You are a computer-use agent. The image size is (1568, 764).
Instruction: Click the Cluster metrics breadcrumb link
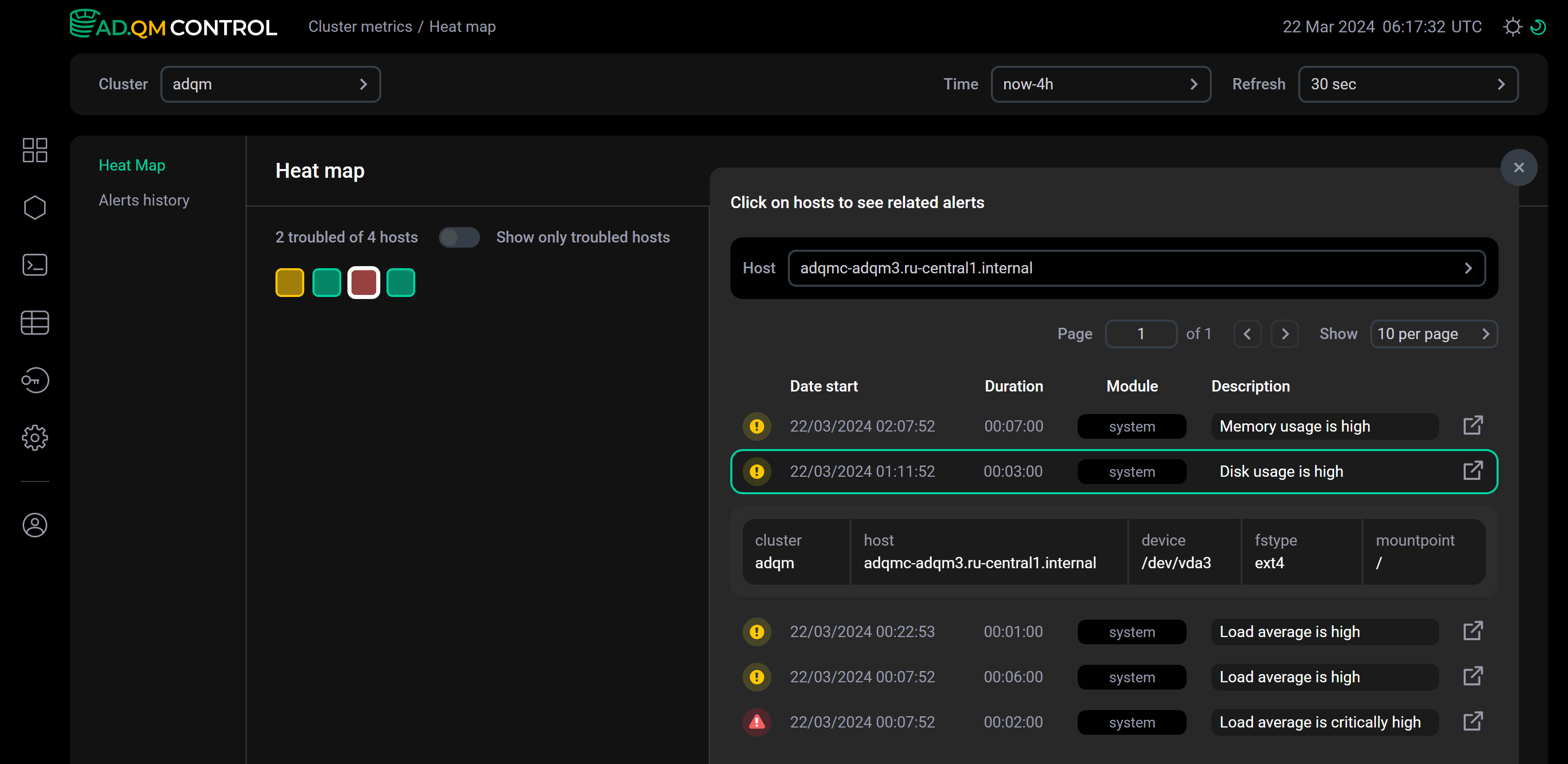pos(360,27)
